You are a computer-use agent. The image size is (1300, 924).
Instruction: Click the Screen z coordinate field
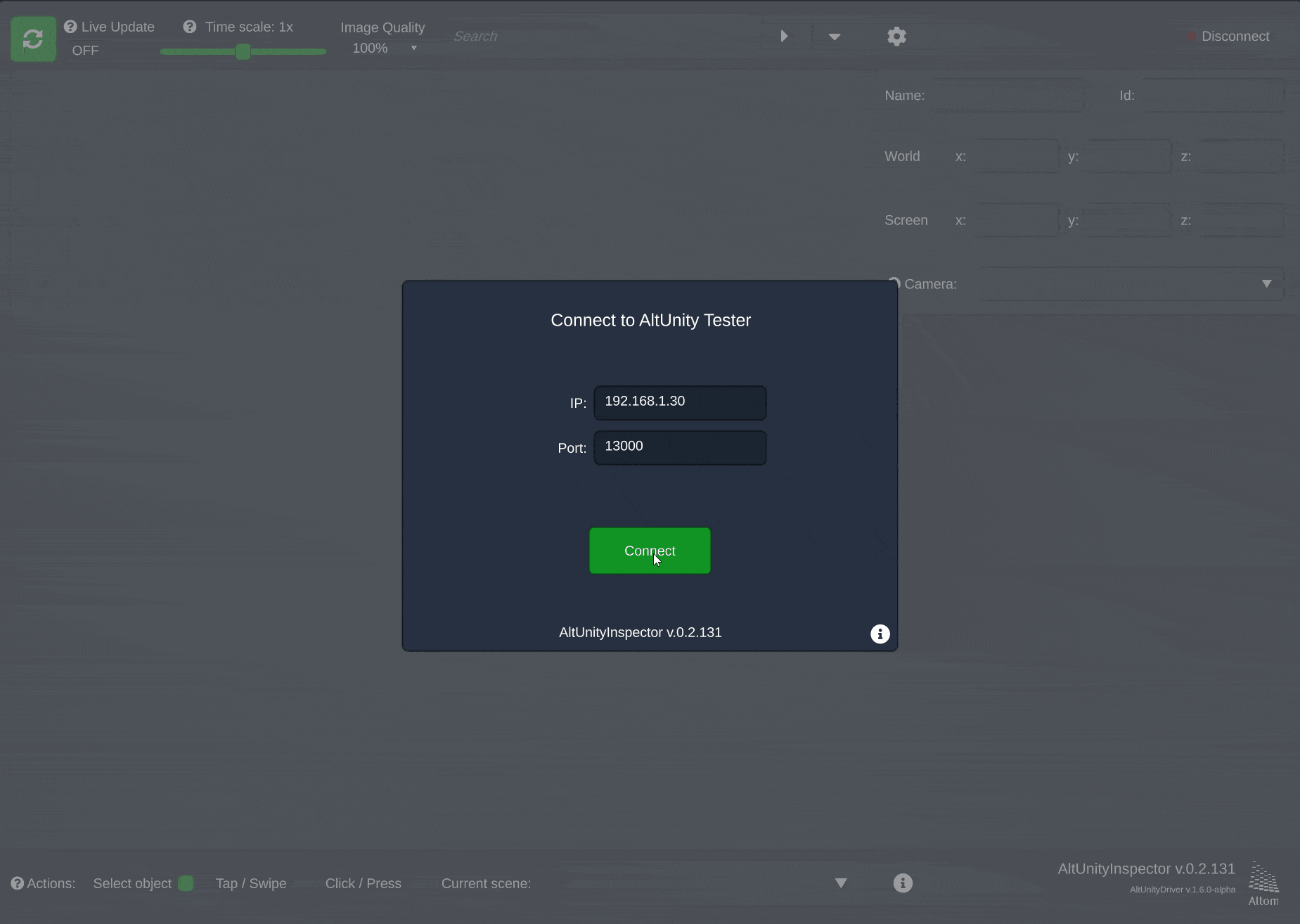pyautogui.click(x=1242, y=220)
